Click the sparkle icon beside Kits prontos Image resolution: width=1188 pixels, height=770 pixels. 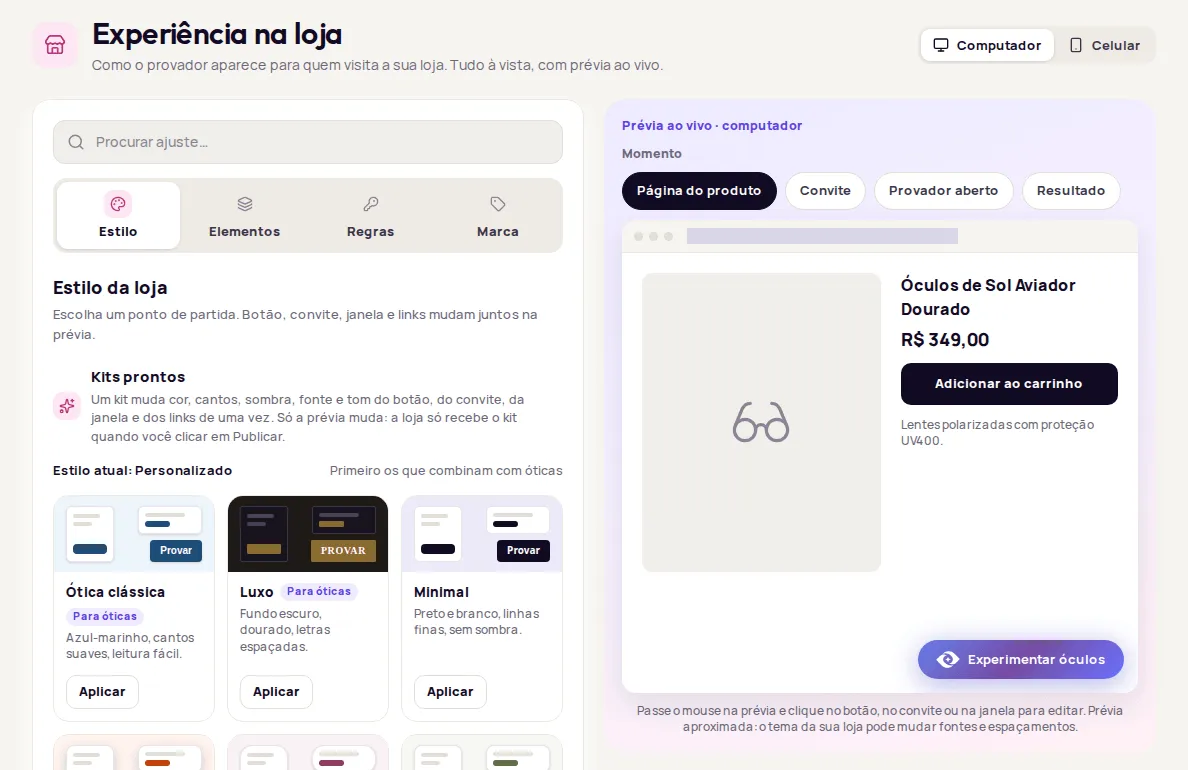[67, 405]
